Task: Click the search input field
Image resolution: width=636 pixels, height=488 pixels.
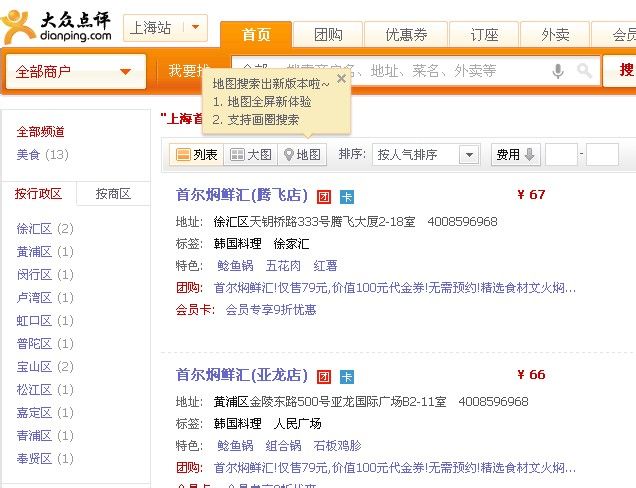Action: click(x=415, y=71)
